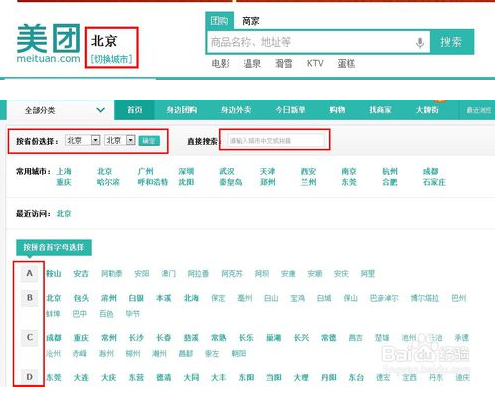Pick 安吉 in the A row
Image resolution: width=495 pixels, height=395 pixels.
81,274
